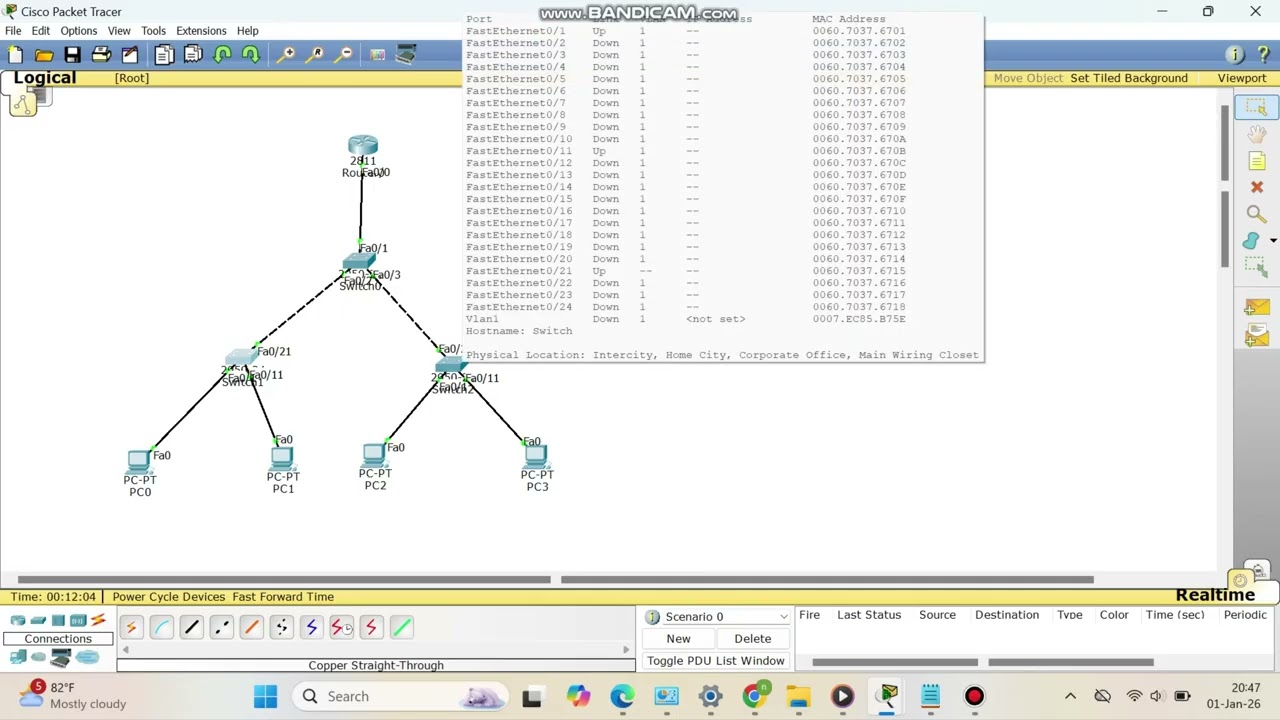Open the network information icon
1280x720 pixels.
point(1235,55)
